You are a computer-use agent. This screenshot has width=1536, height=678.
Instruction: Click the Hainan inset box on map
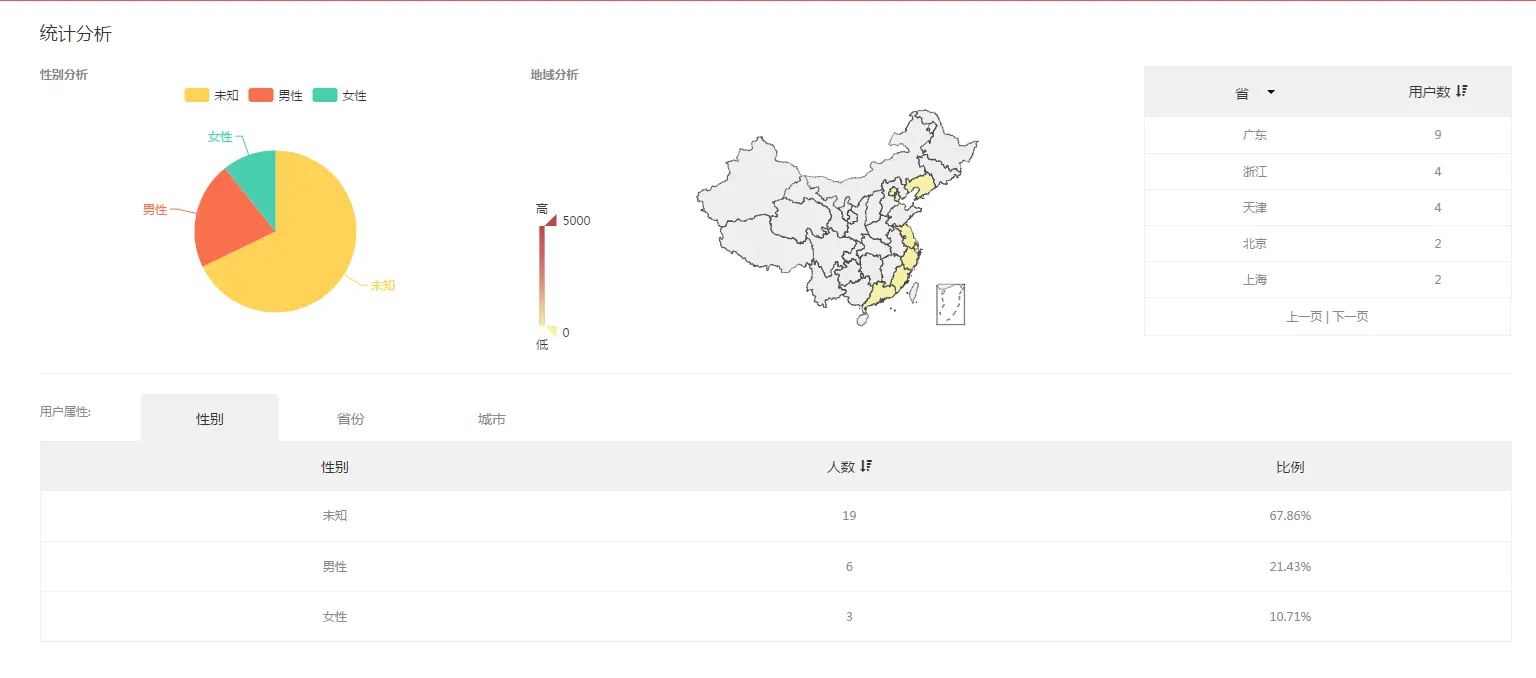tap(950, 305)
